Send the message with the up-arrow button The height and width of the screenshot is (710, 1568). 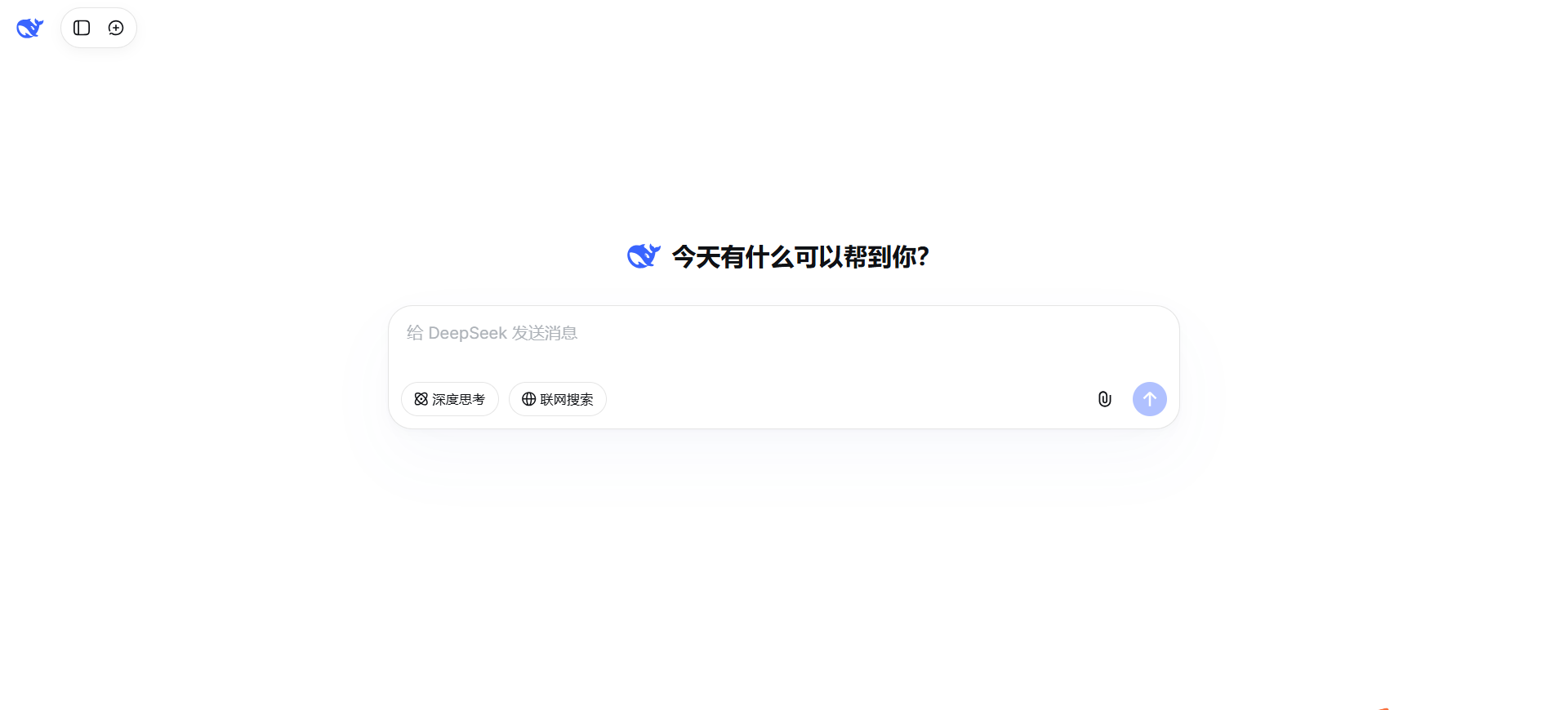1149,399
